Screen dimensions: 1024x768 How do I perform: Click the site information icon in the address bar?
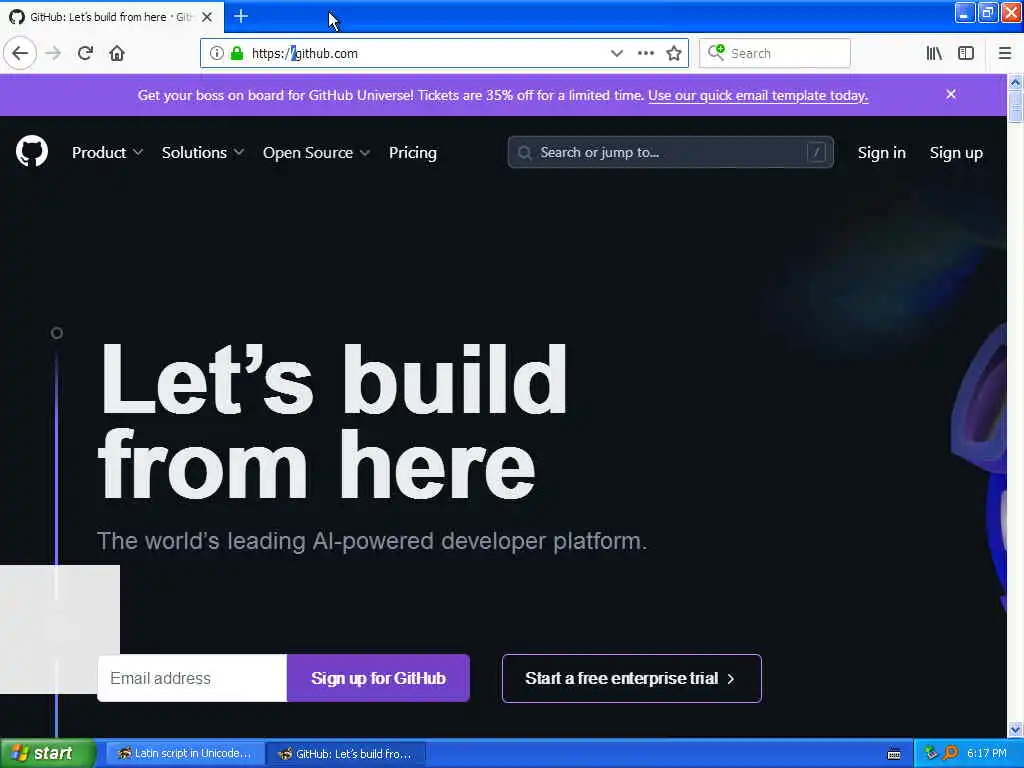[x=217, y=54]
